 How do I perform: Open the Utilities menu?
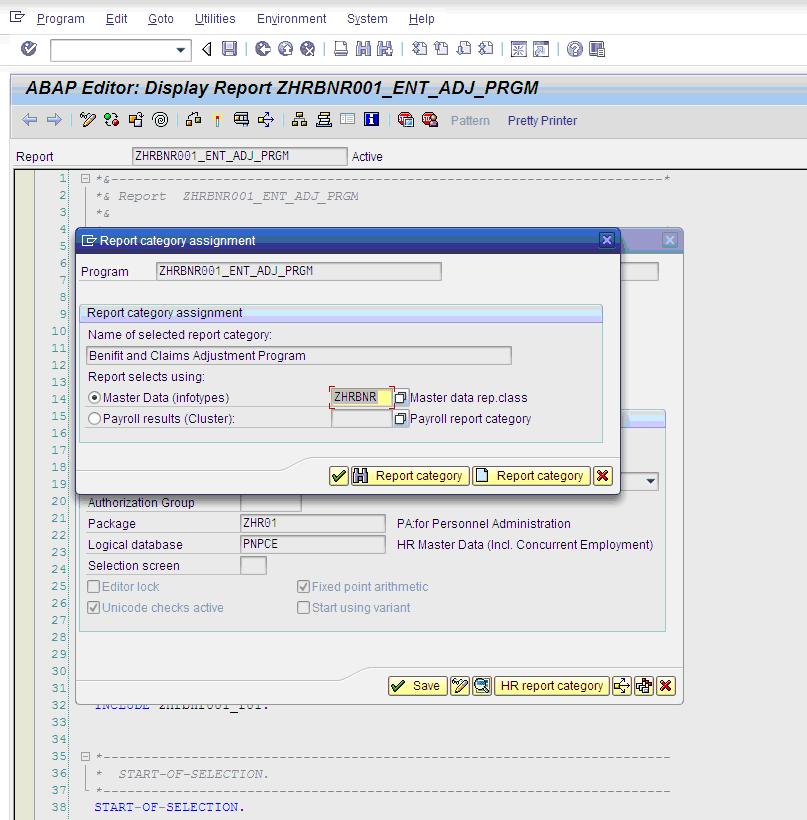coord(215,19)
